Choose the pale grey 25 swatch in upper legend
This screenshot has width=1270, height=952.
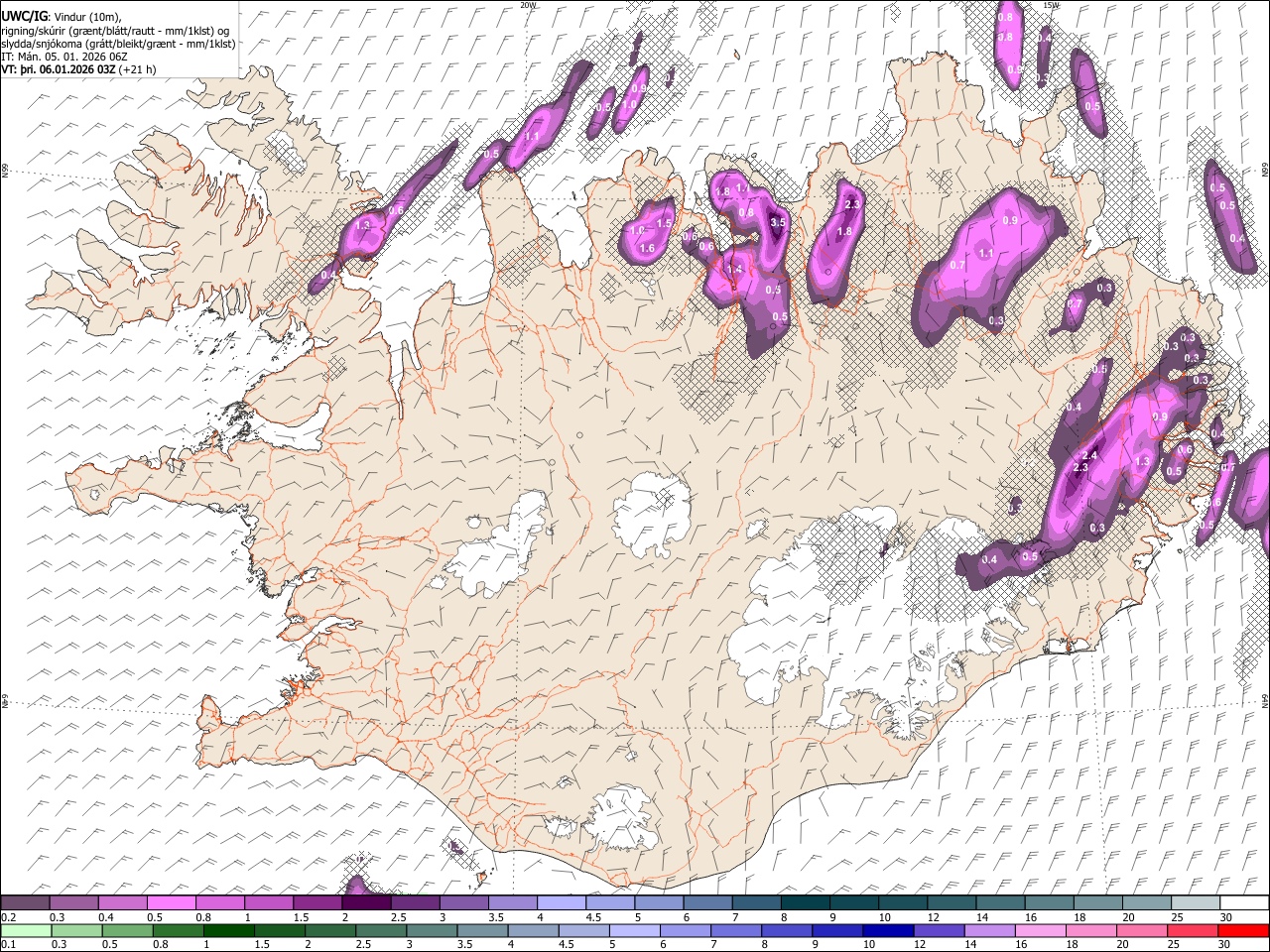[1195, 903]
